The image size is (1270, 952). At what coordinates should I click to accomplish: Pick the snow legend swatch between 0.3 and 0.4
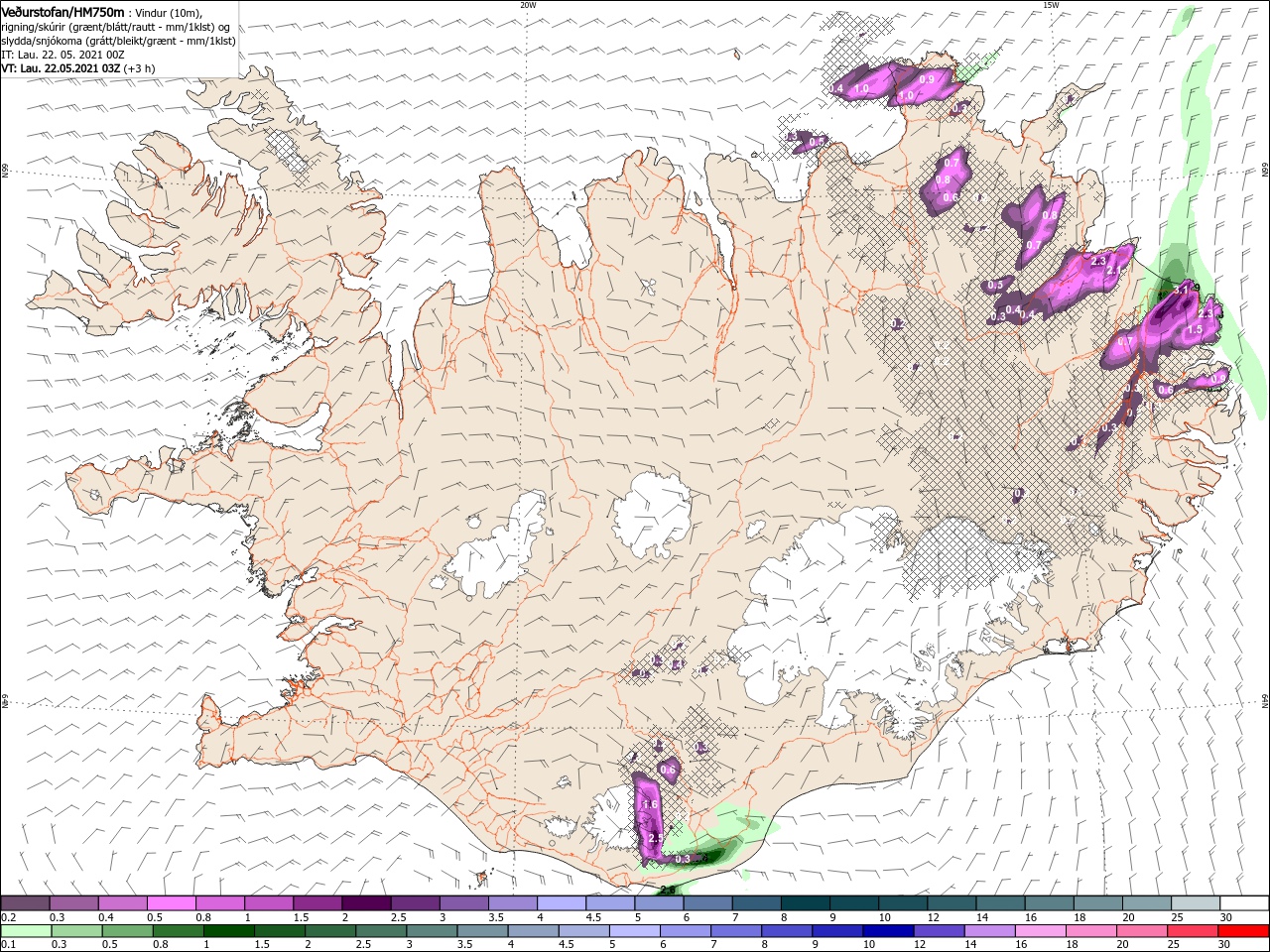73,903
